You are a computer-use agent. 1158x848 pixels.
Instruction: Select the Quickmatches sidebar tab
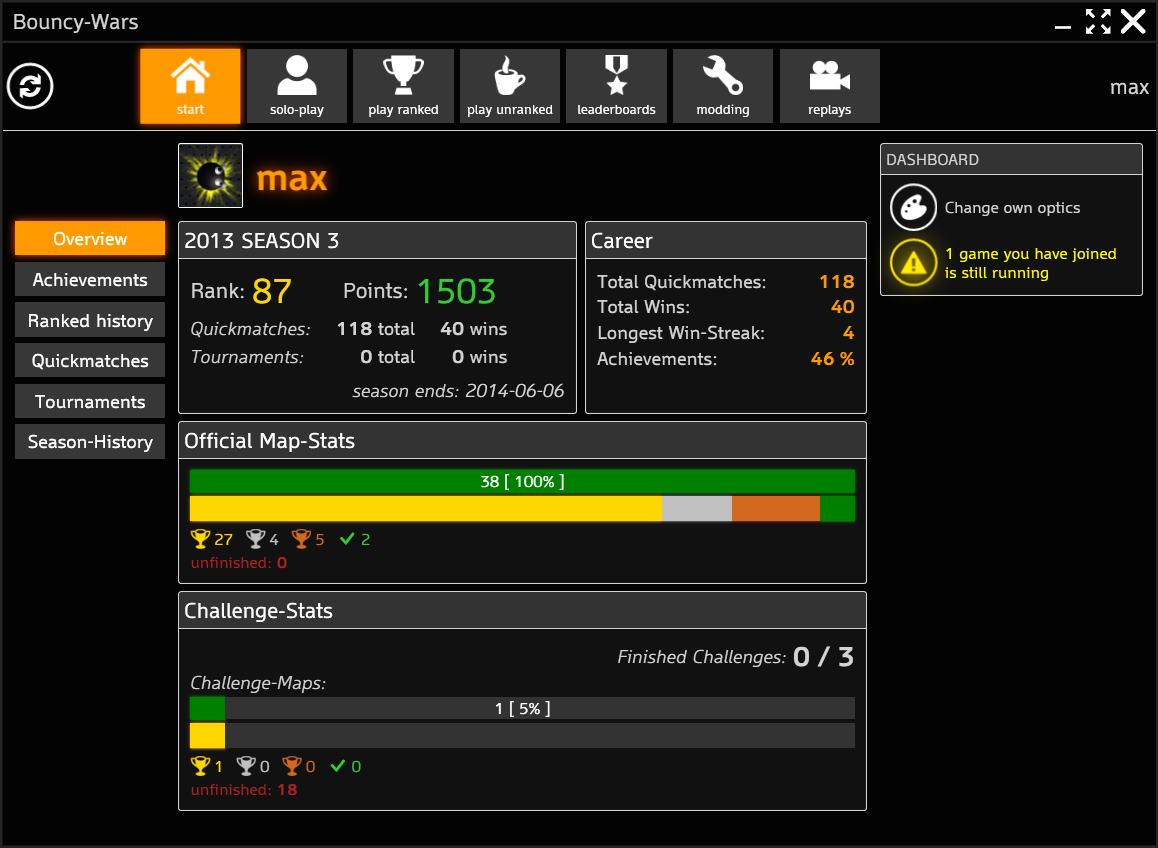point(90,361)
